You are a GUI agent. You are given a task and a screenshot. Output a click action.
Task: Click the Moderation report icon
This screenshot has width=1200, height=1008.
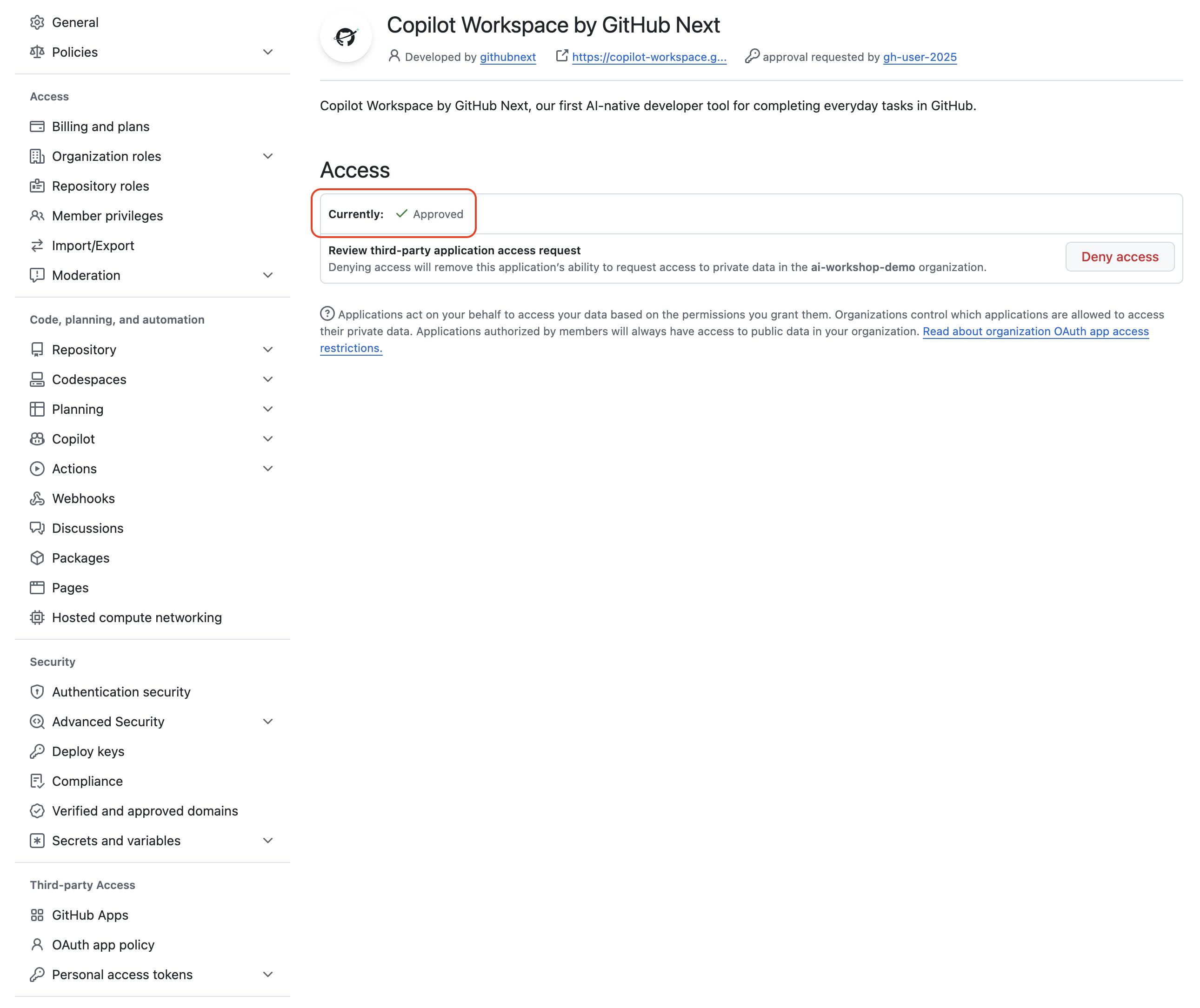tap(37, 275)
